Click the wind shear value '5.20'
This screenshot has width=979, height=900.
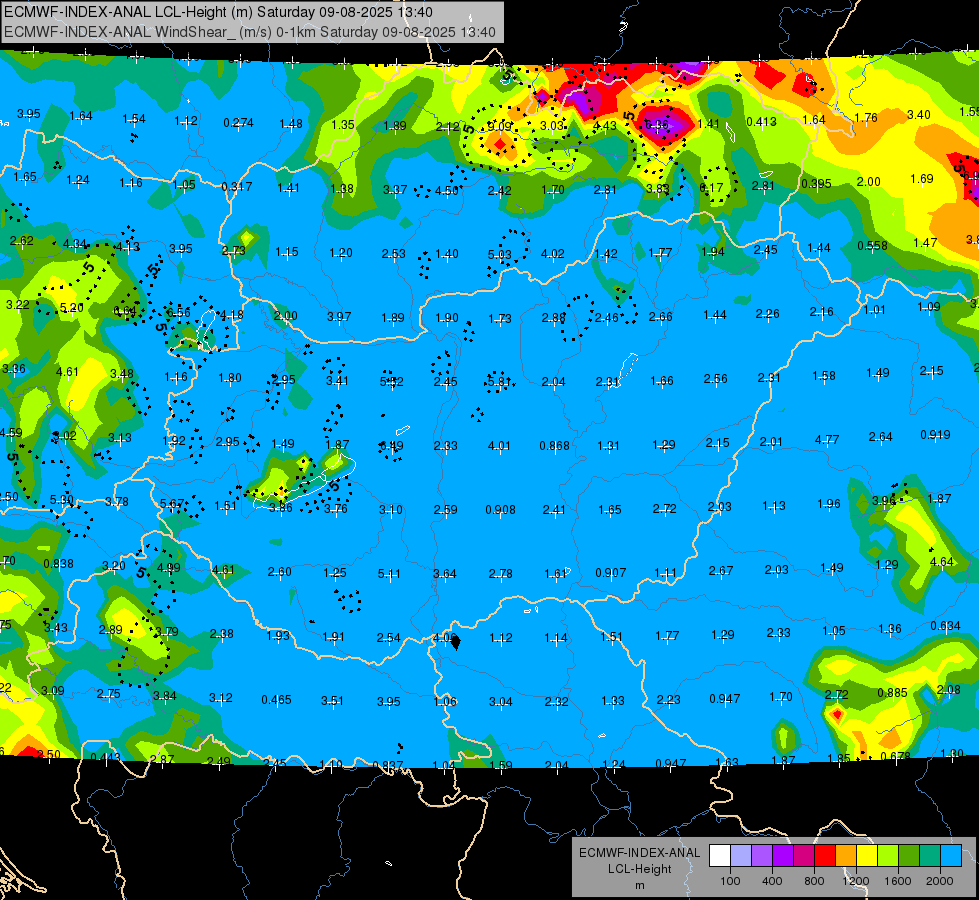click(72, 308)
